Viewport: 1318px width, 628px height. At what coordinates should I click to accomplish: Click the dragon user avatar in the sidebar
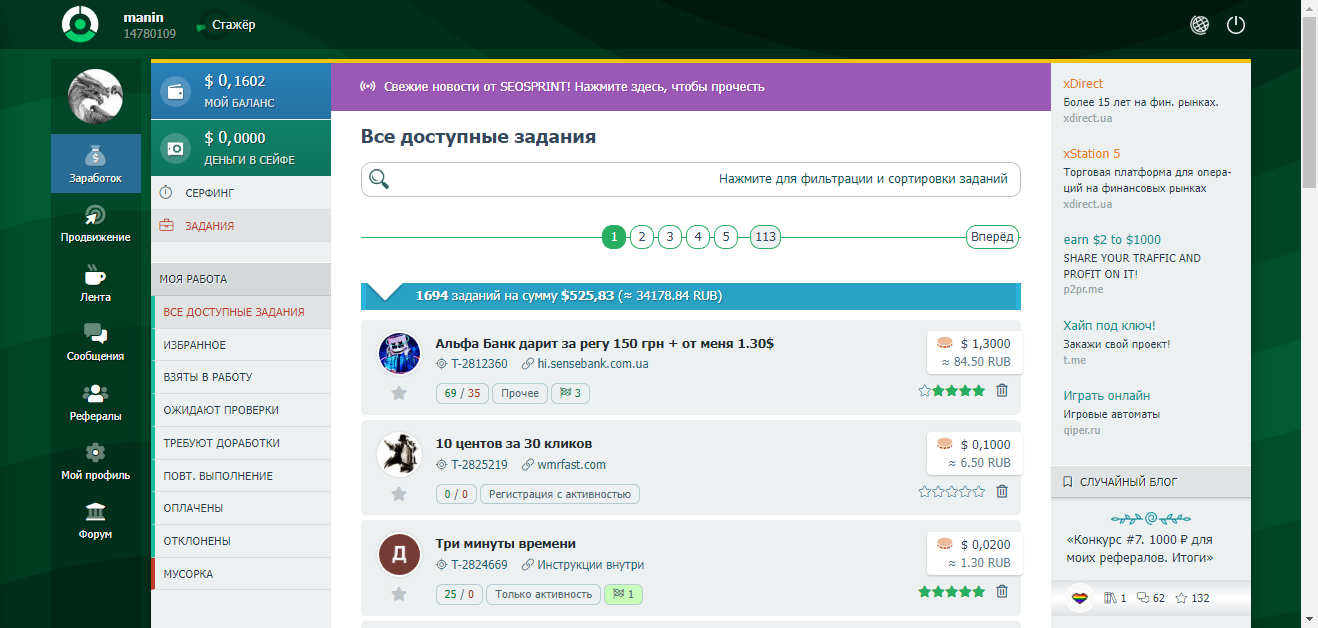point(95,97)
